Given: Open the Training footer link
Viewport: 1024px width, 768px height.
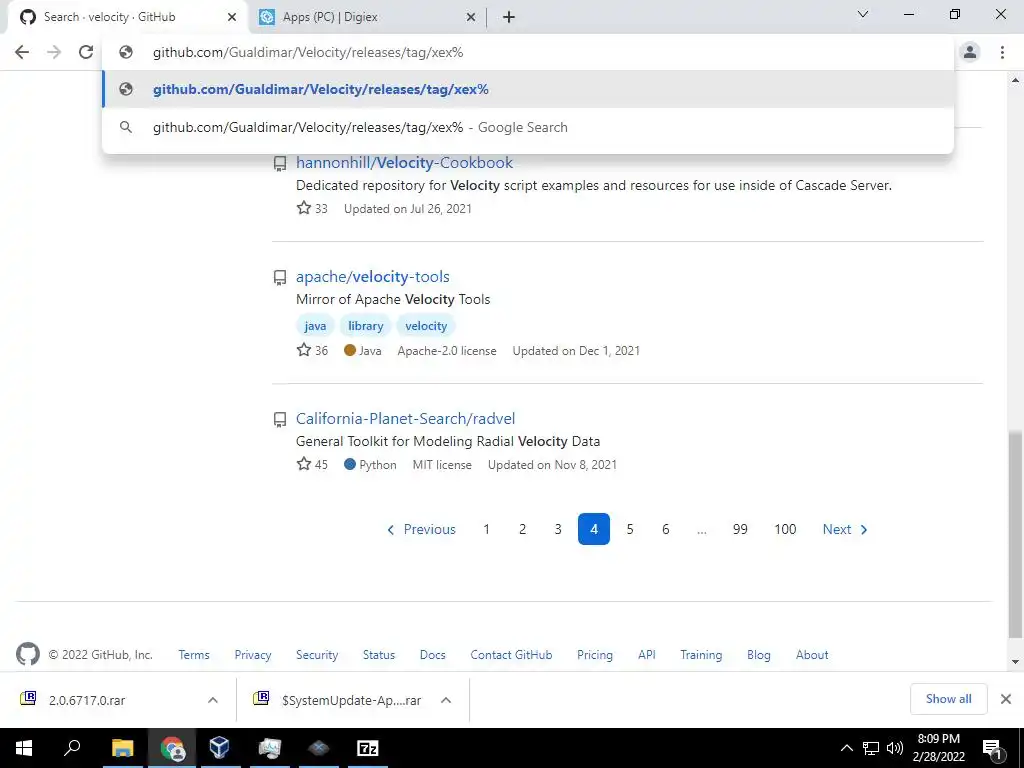Looking at the screenshot, I should click(x=701, y=654).
